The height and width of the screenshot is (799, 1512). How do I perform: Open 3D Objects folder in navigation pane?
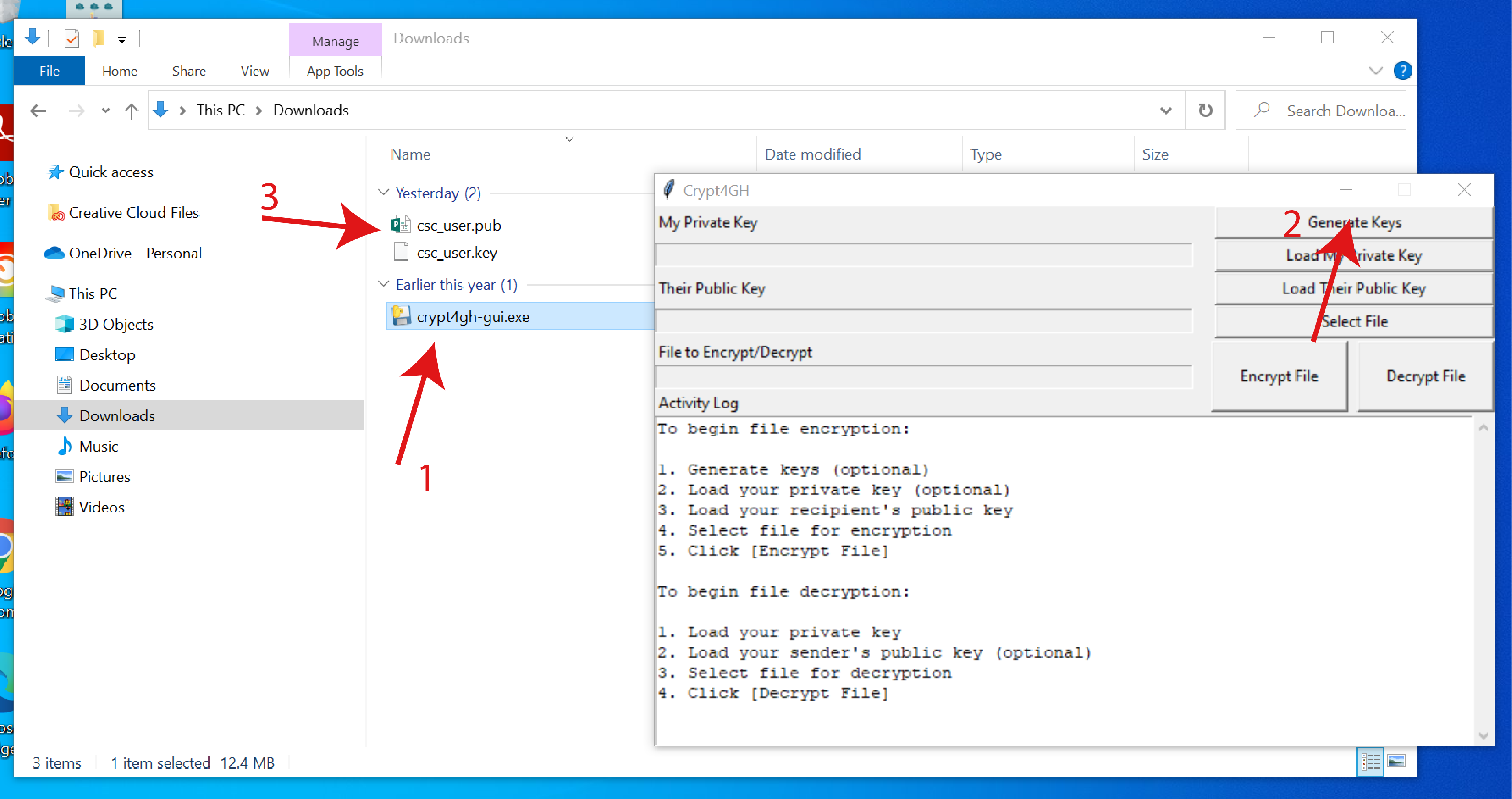pyautogui.click(x=116, y=324)
